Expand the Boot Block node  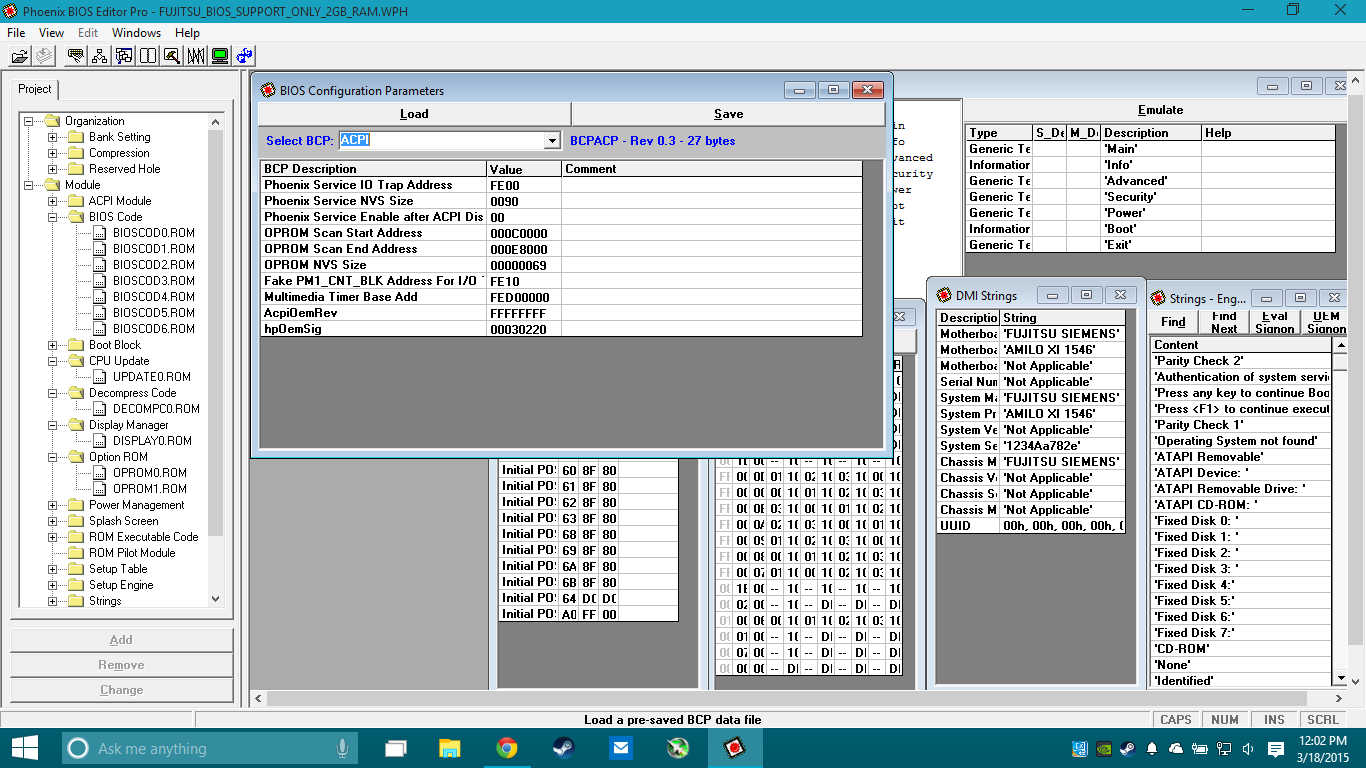pyautogui.click(x=52, y=345)
